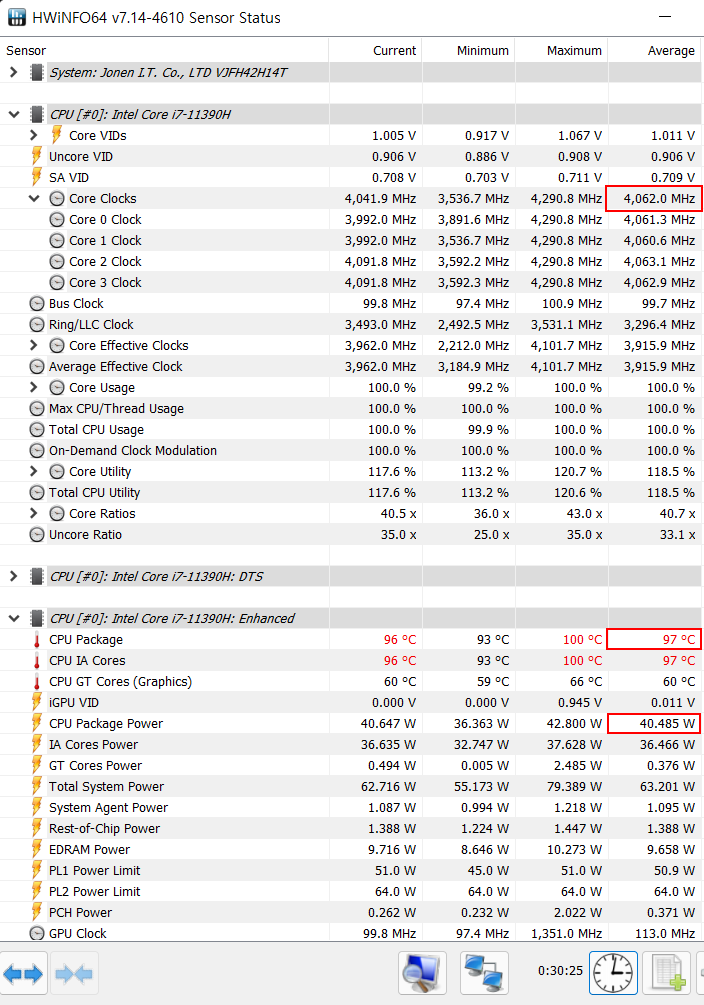Click the Uncore VID lightning icon
The image size is (704, 1005).
[37, 156]
